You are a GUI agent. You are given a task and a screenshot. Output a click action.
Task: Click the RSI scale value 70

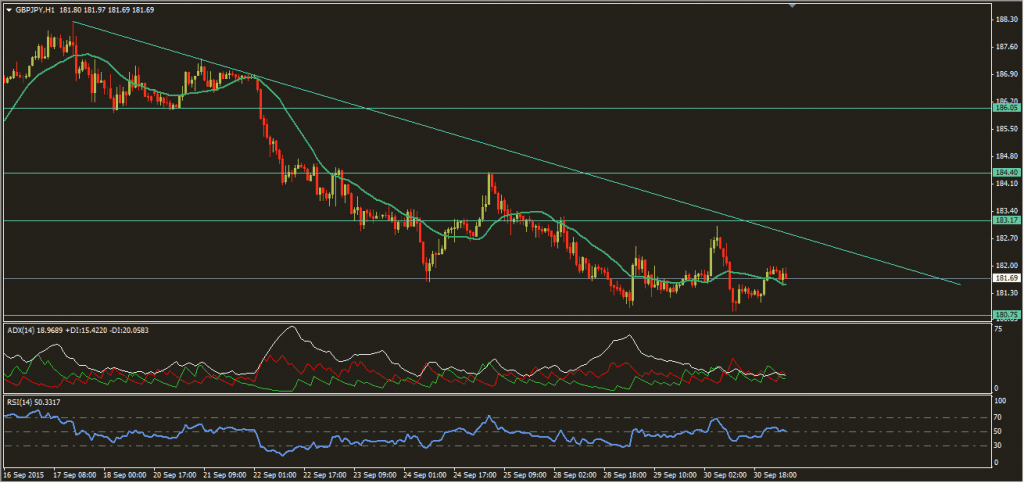tap(999, 417)
